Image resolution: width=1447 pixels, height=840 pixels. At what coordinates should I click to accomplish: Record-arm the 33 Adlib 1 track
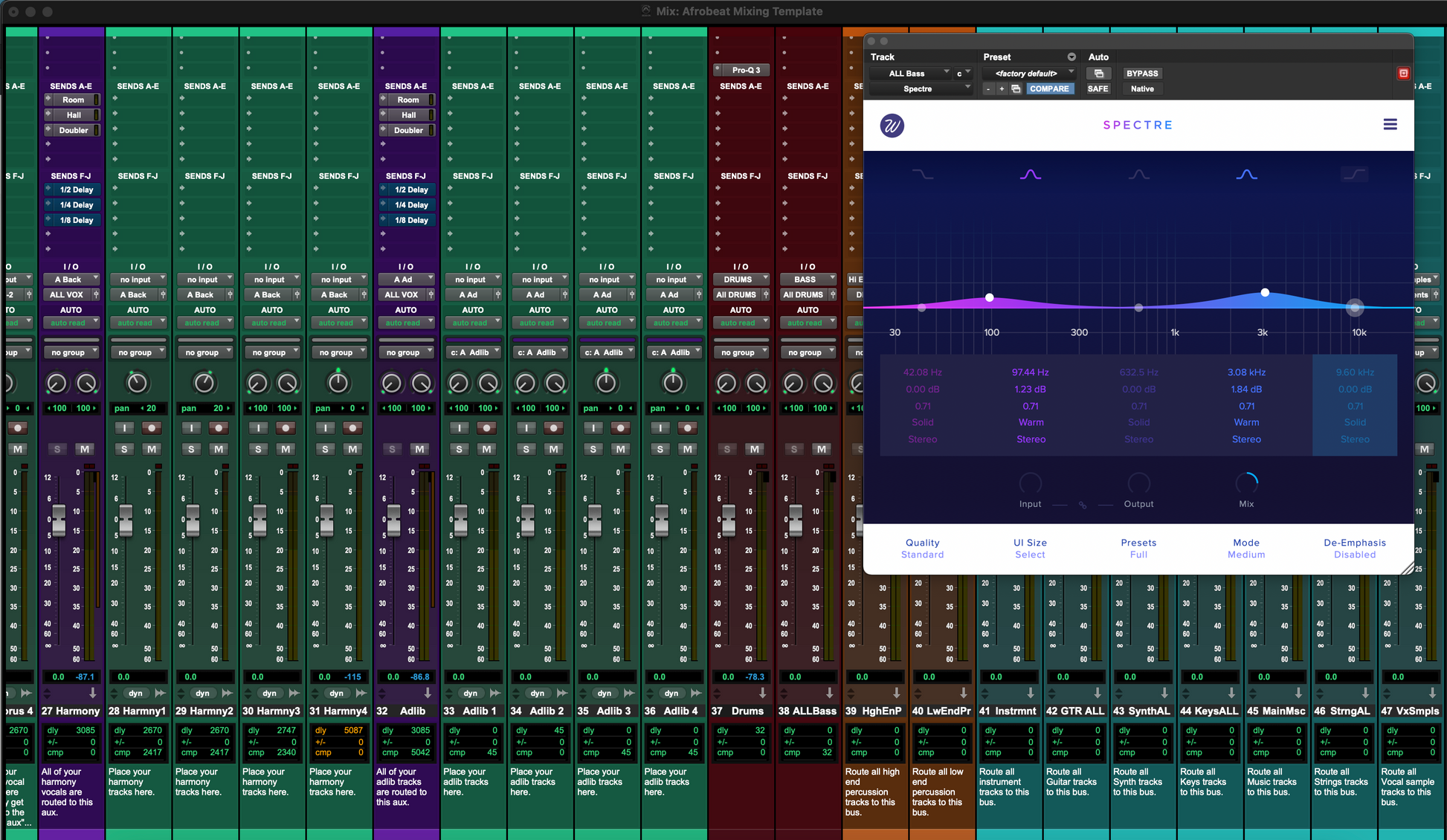[486, 428]
